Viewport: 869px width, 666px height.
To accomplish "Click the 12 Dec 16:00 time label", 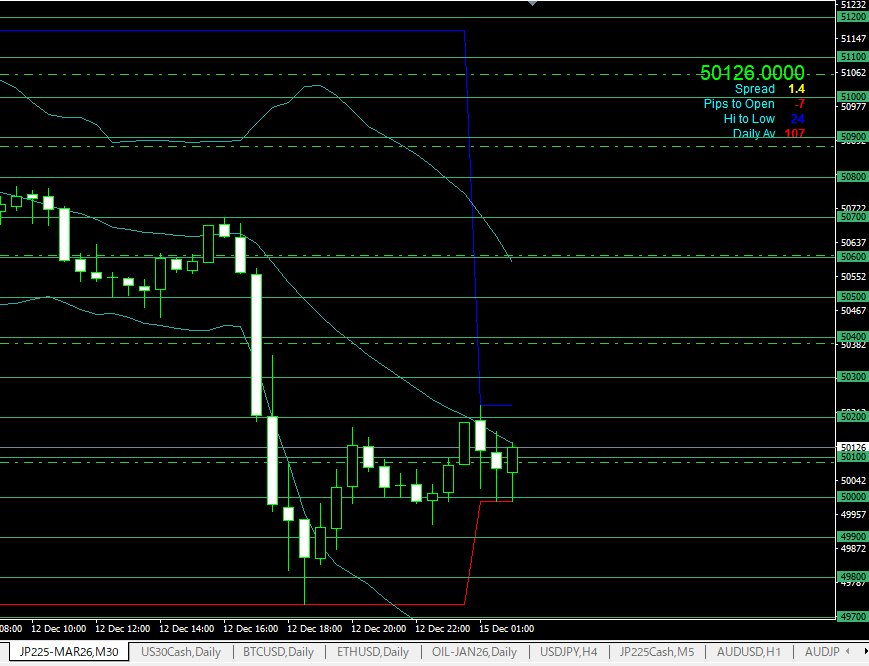I will (x=250, y=629).
